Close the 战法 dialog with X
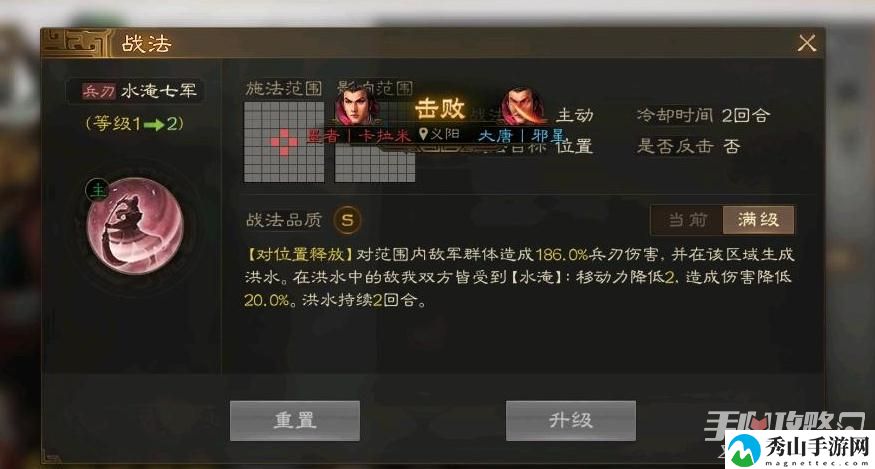The image size is (875, 469). point(806,43)
